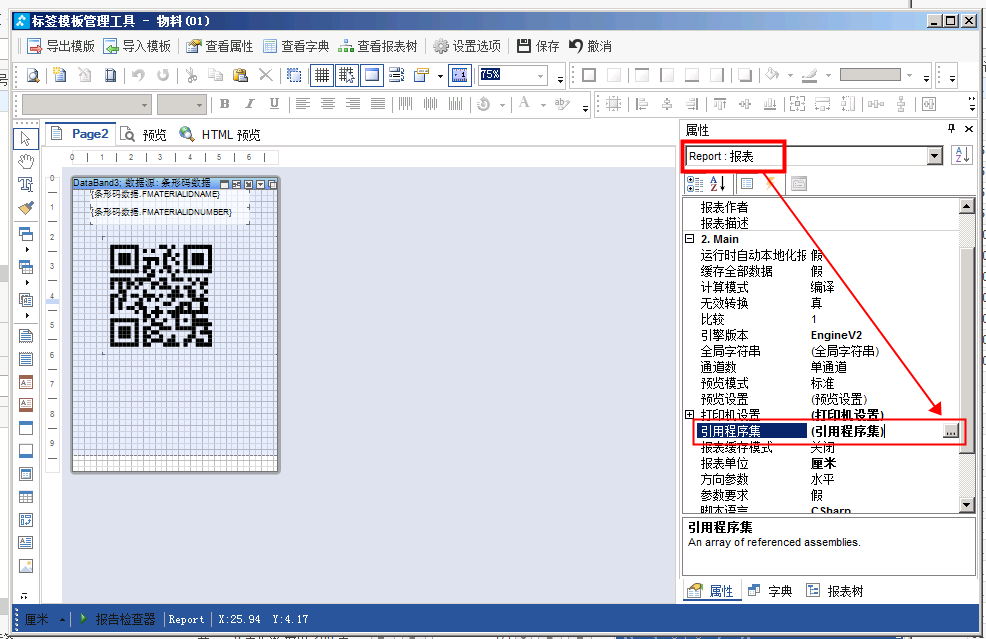Switch to the 预览 preview tab

[144, 135]
